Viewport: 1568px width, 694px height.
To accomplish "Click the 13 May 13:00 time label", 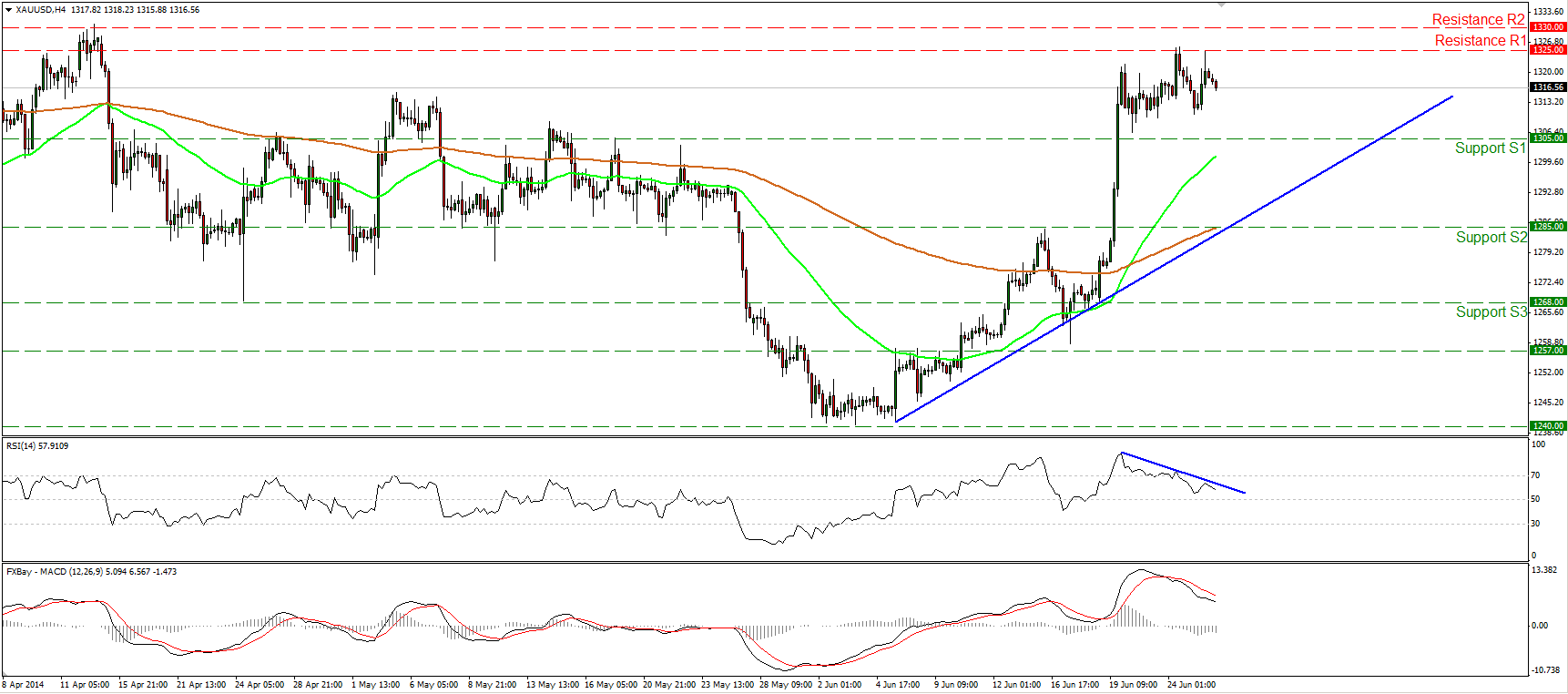I will click(x=553, y=684).
